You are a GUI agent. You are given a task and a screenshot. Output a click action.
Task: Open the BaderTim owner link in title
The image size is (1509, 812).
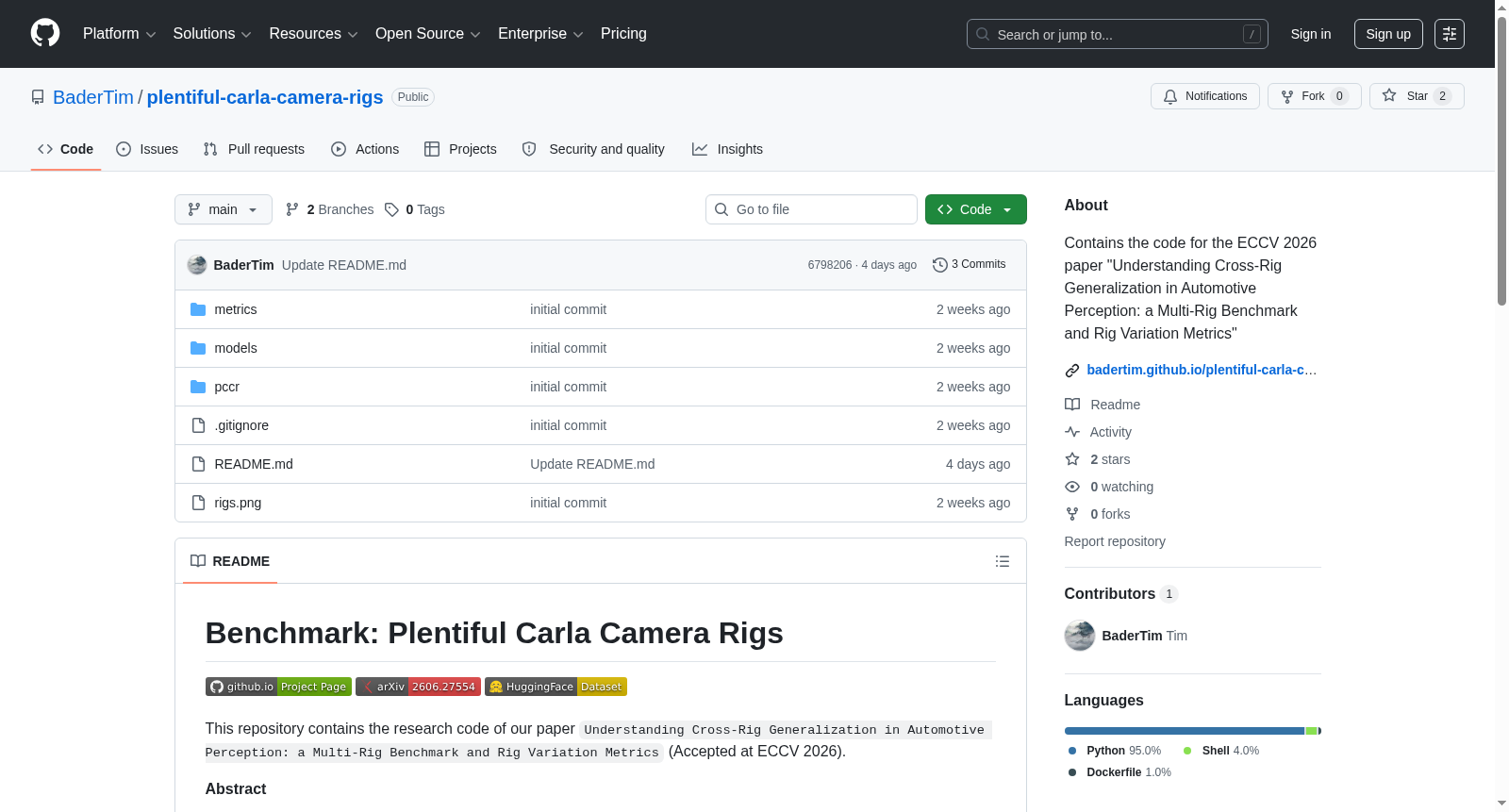tap(93, 97)
